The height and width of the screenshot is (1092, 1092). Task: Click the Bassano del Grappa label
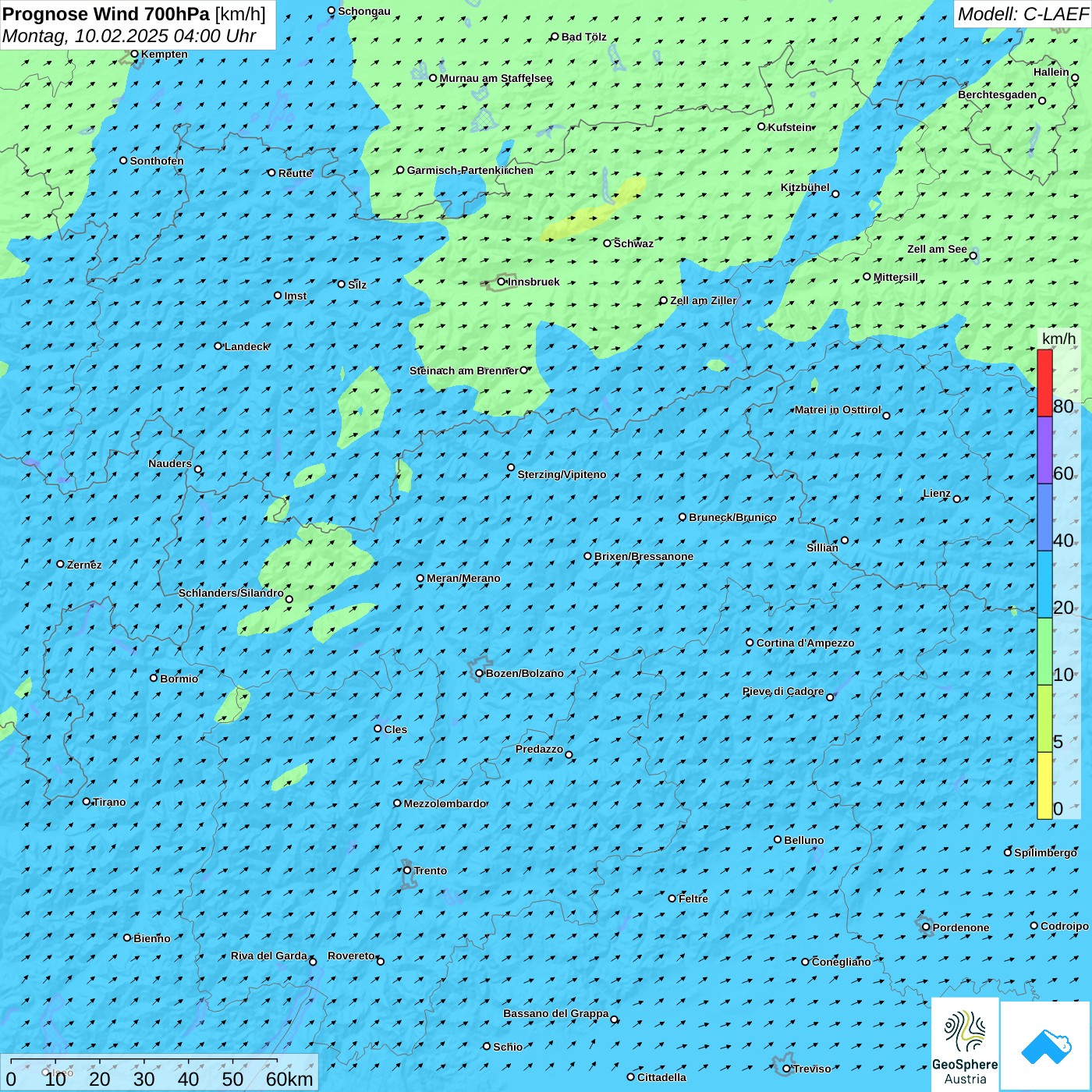pos(556,1013)
